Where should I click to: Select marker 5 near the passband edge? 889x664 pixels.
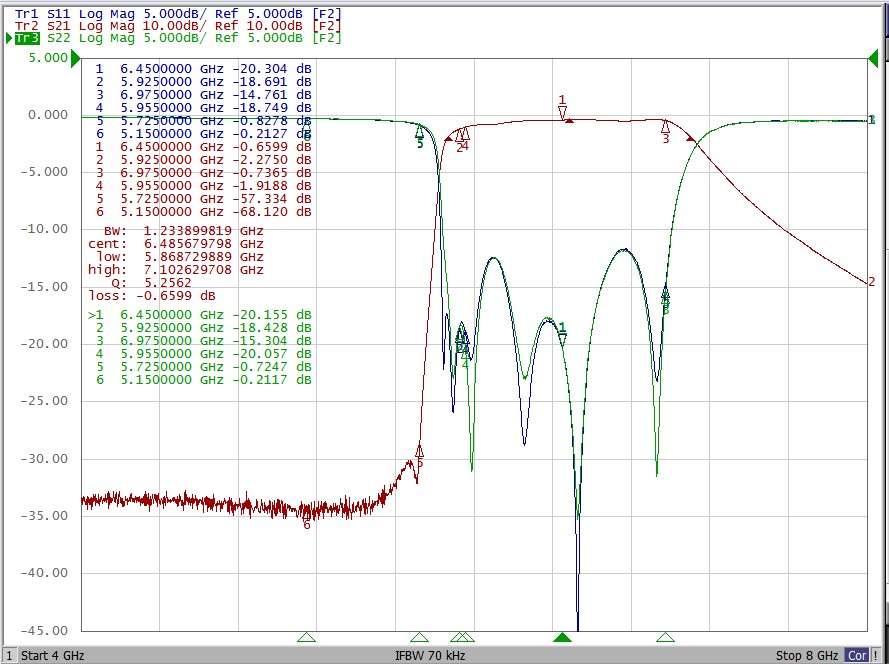click(x=420, y=132)
